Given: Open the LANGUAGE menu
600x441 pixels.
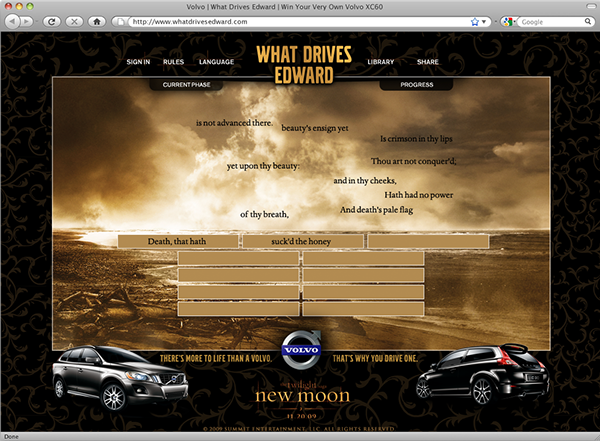Looking at the screenshot, I should tap(216, 62).
